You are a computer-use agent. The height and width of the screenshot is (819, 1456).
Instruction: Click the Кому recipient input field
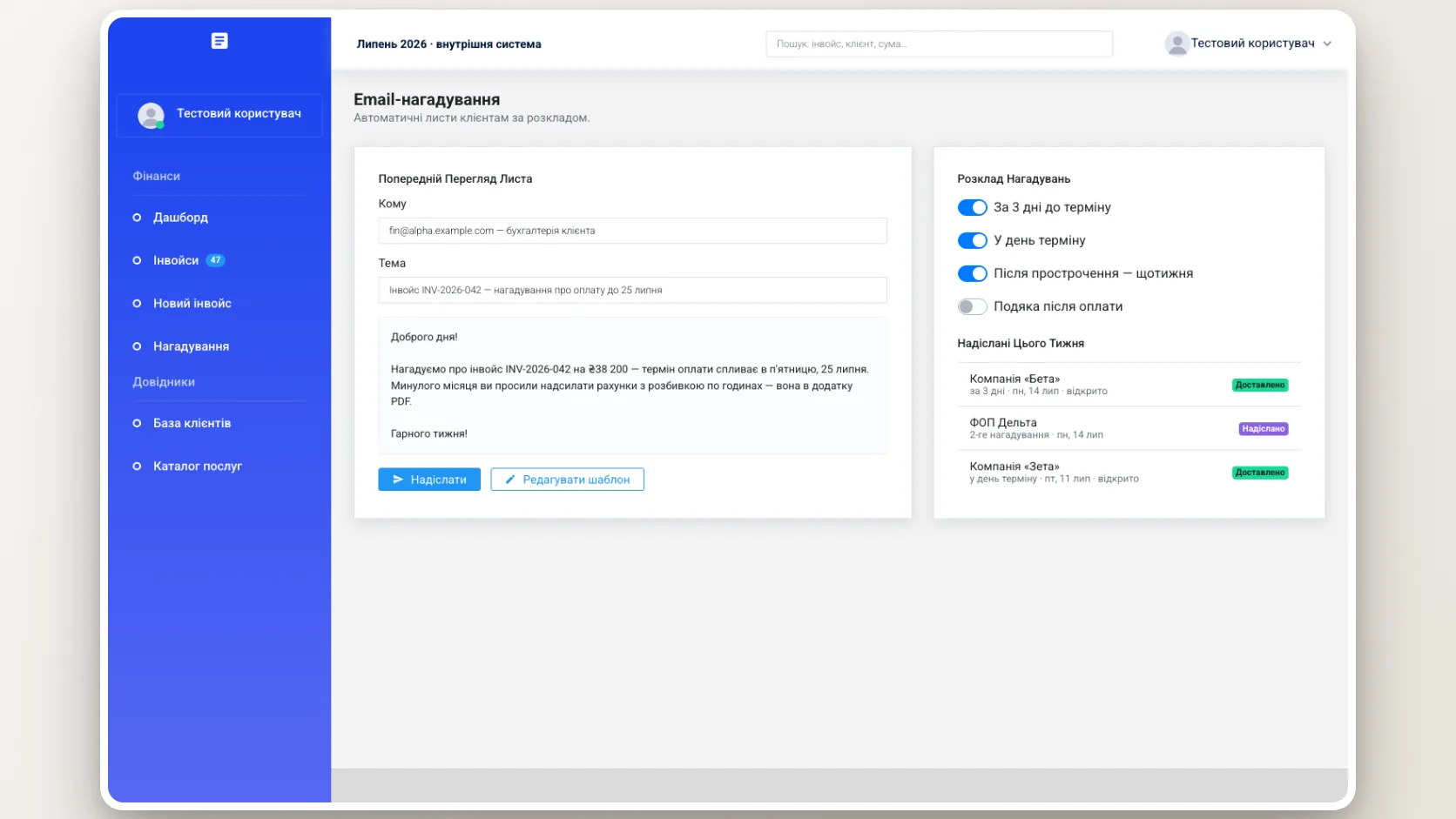point(632,231)
